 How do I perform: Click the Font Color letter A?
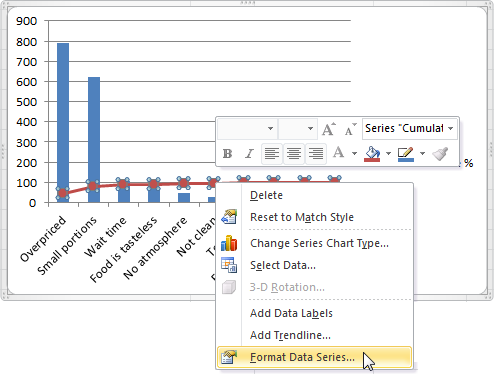coord(338,153)
